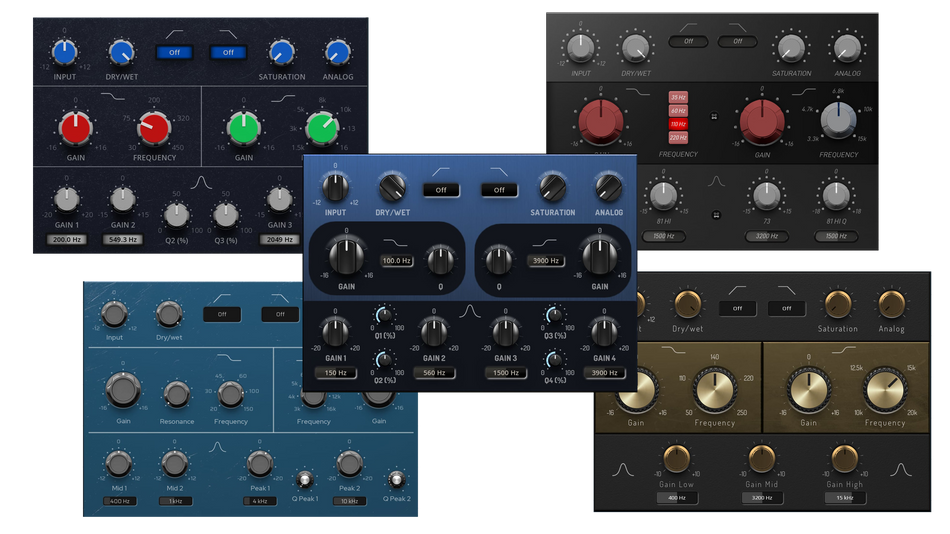Screen dimensions: 950x534
Task: Click the bell curve icon in the gray skin
Action: click(716, 181)
